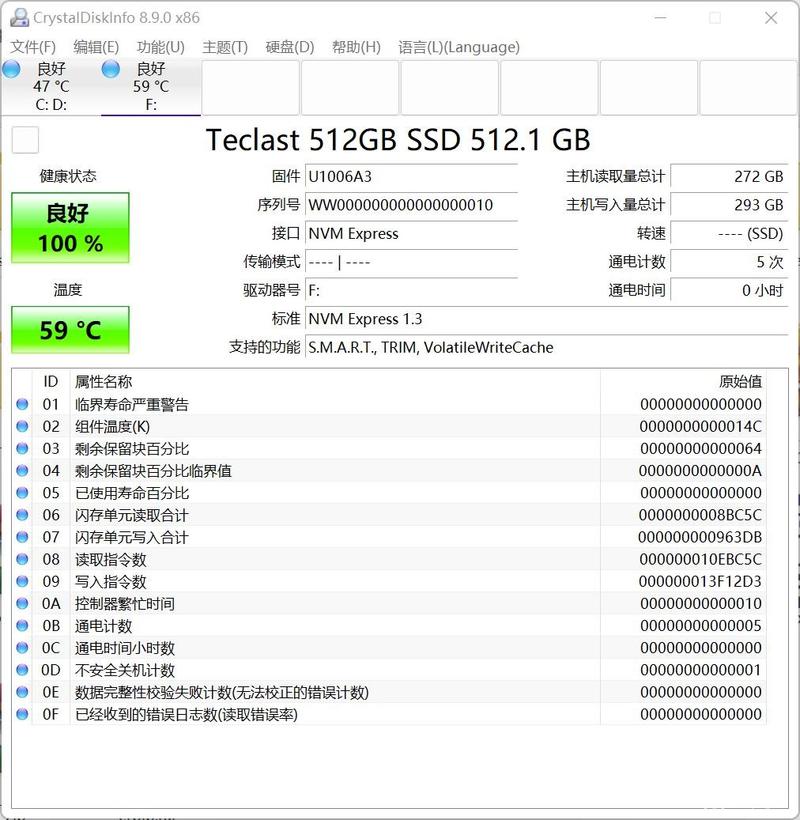Select the F: disk tab at 59 °C

point(151,86)
